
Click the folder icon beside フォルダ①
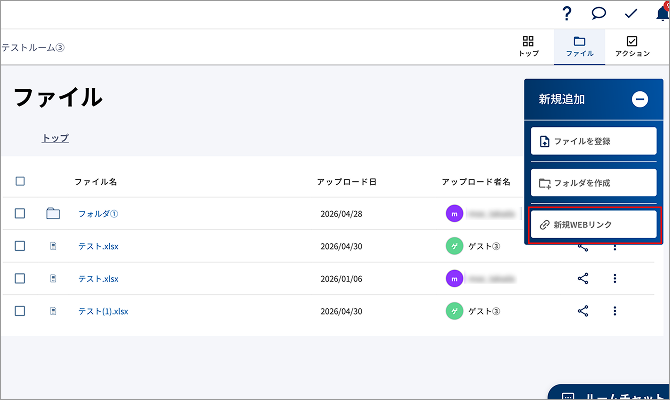pyautogui.click(x=53, y=213)
